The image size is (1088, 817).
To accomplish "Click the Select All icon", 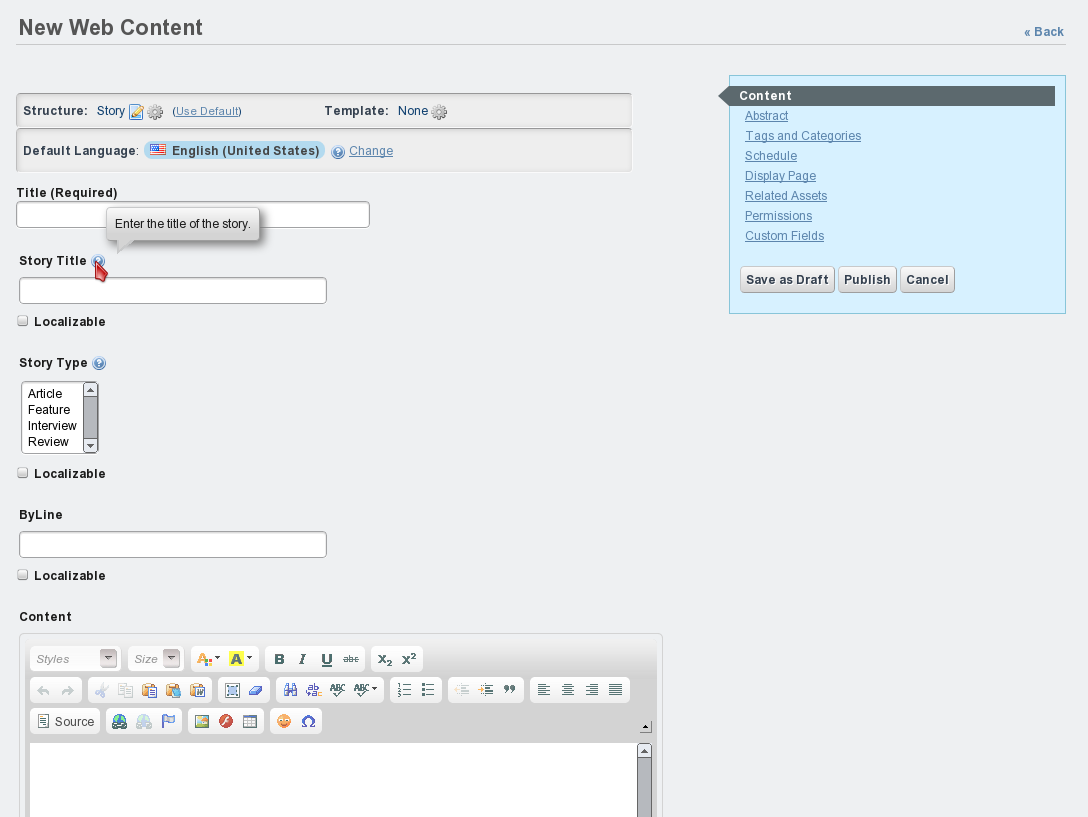I will [x=232, y=690].
